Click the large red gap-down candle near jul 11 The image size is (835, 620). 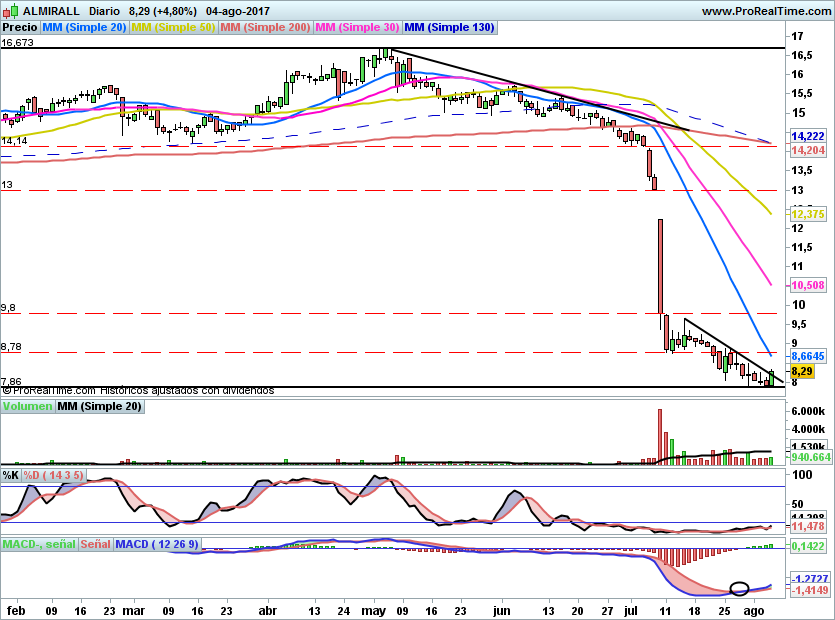pyautogui.click(x=660, y=266)
